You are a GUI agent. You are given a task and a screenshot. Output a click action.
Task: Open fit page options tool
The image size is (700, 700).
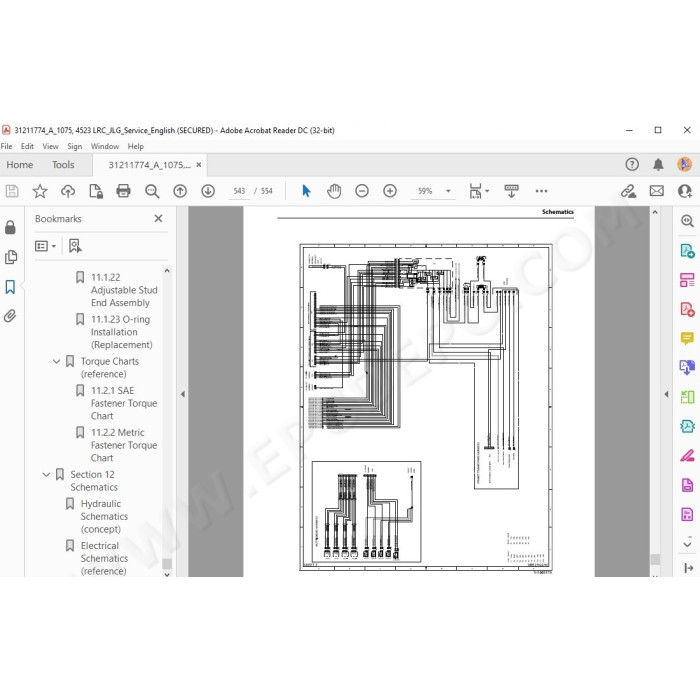pos(475,191)
